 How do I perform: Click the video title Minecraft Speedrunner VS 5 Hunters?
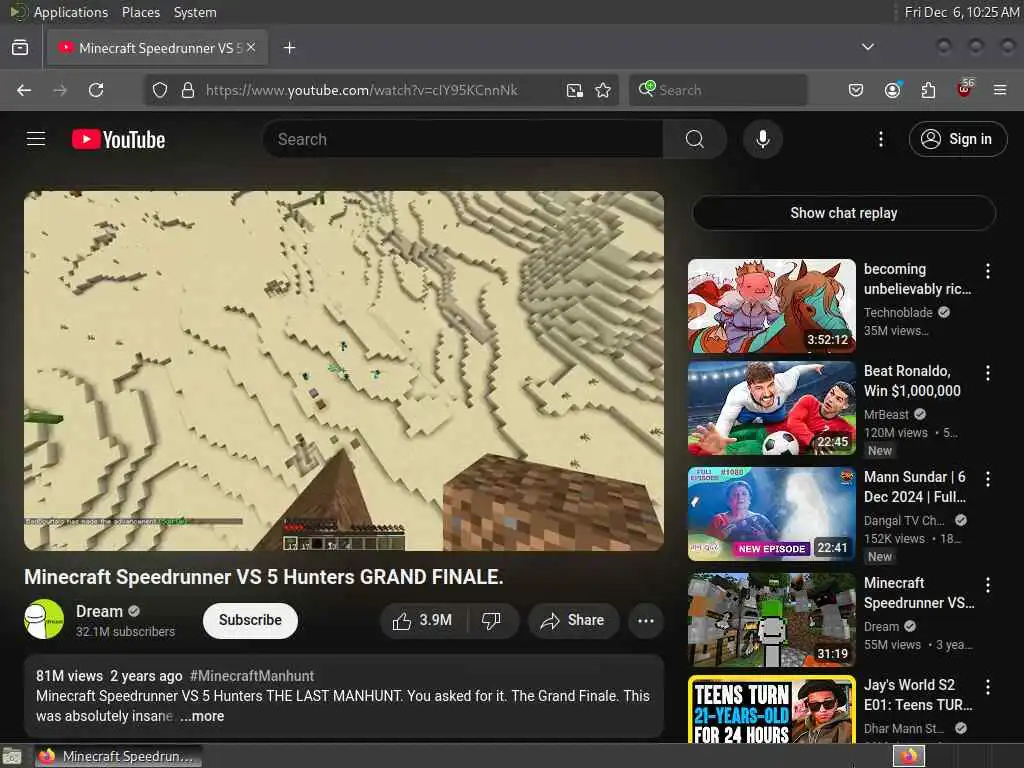[x=264, y=577]
